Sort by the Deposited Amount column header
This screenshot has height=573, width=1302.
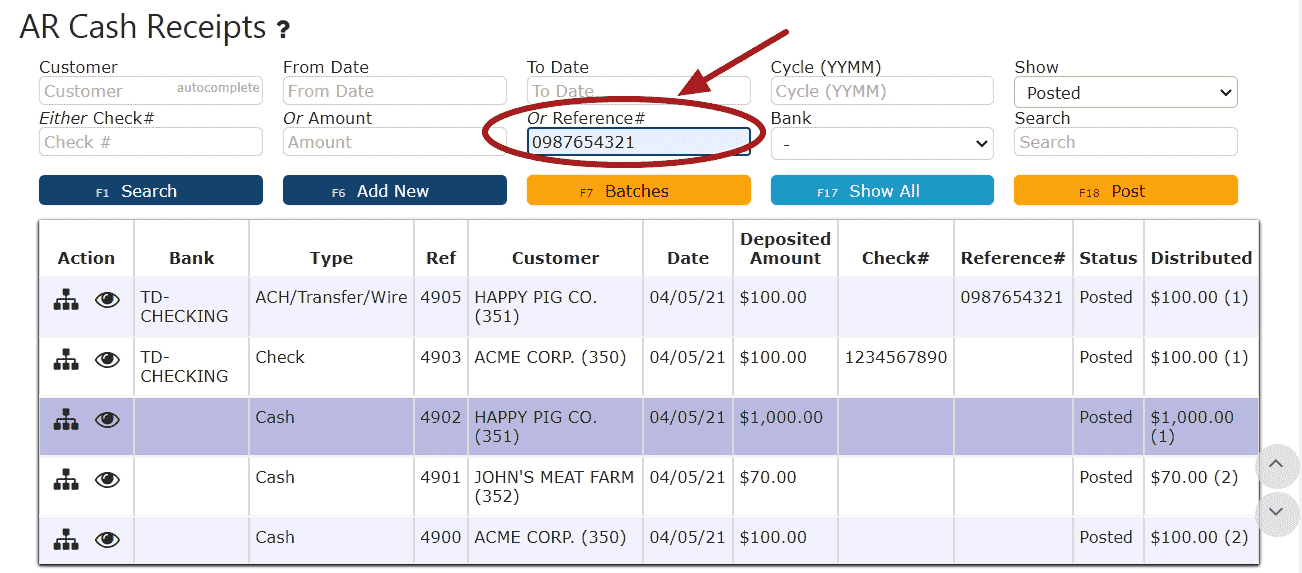coord(785,248)
